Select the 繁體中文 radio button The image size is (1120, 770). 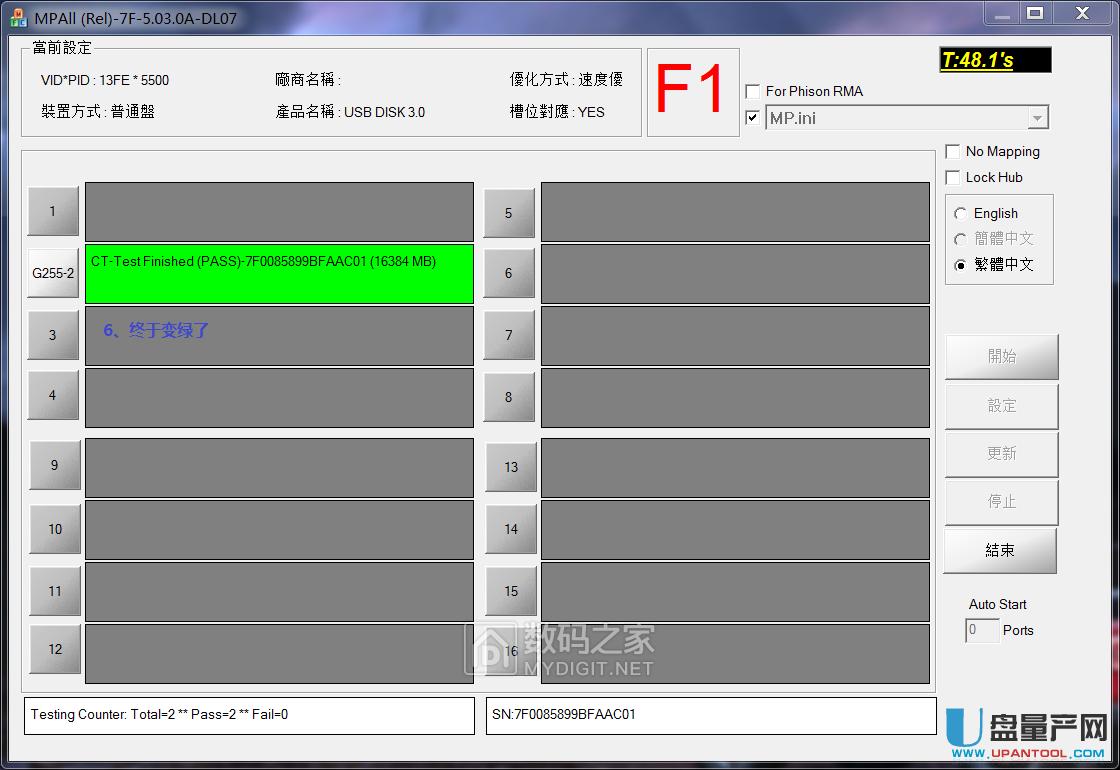(x=961, y=266)
